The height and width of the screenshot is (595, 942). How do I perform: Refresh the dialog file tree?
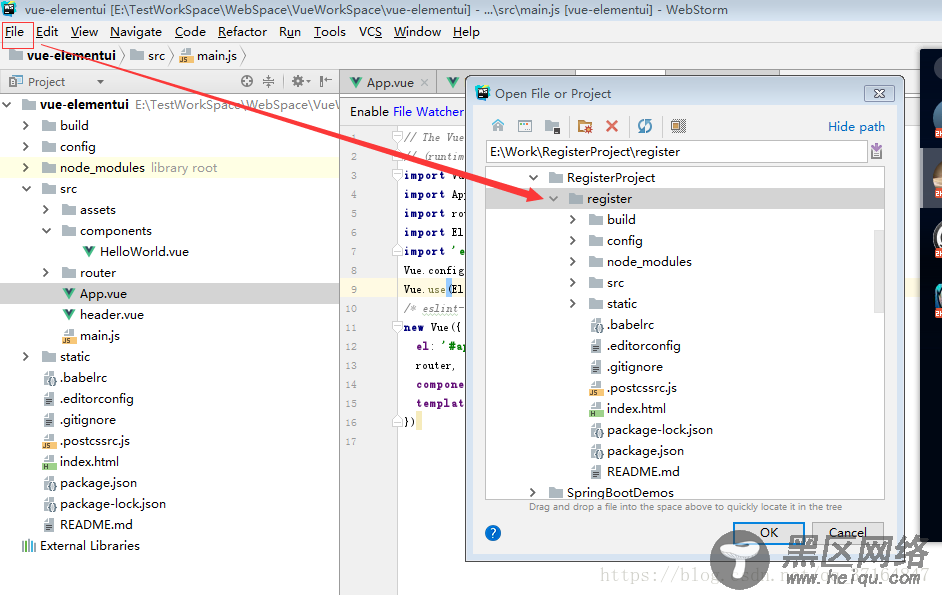click(645, 126)
